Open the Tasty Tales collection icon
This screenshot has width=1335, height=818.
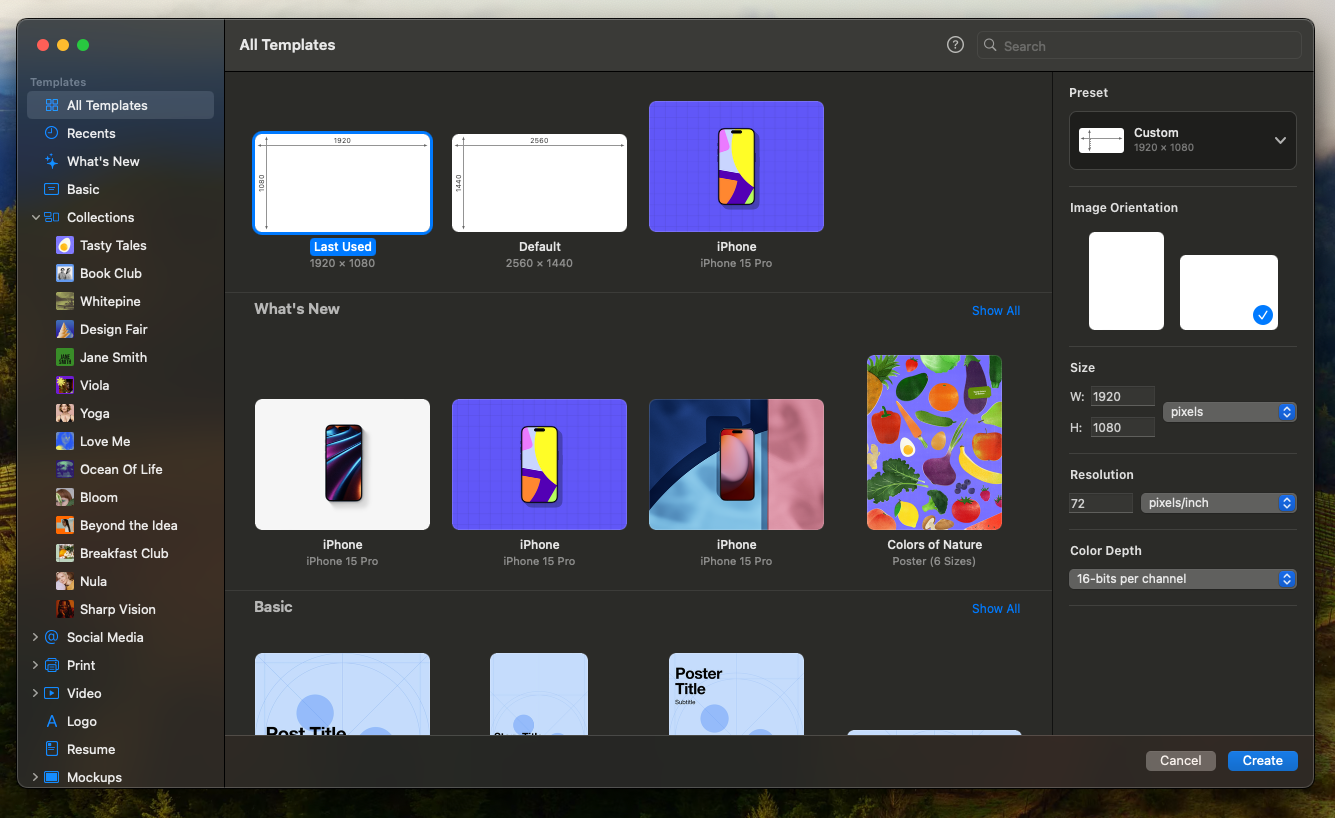(x=65, y=245)
